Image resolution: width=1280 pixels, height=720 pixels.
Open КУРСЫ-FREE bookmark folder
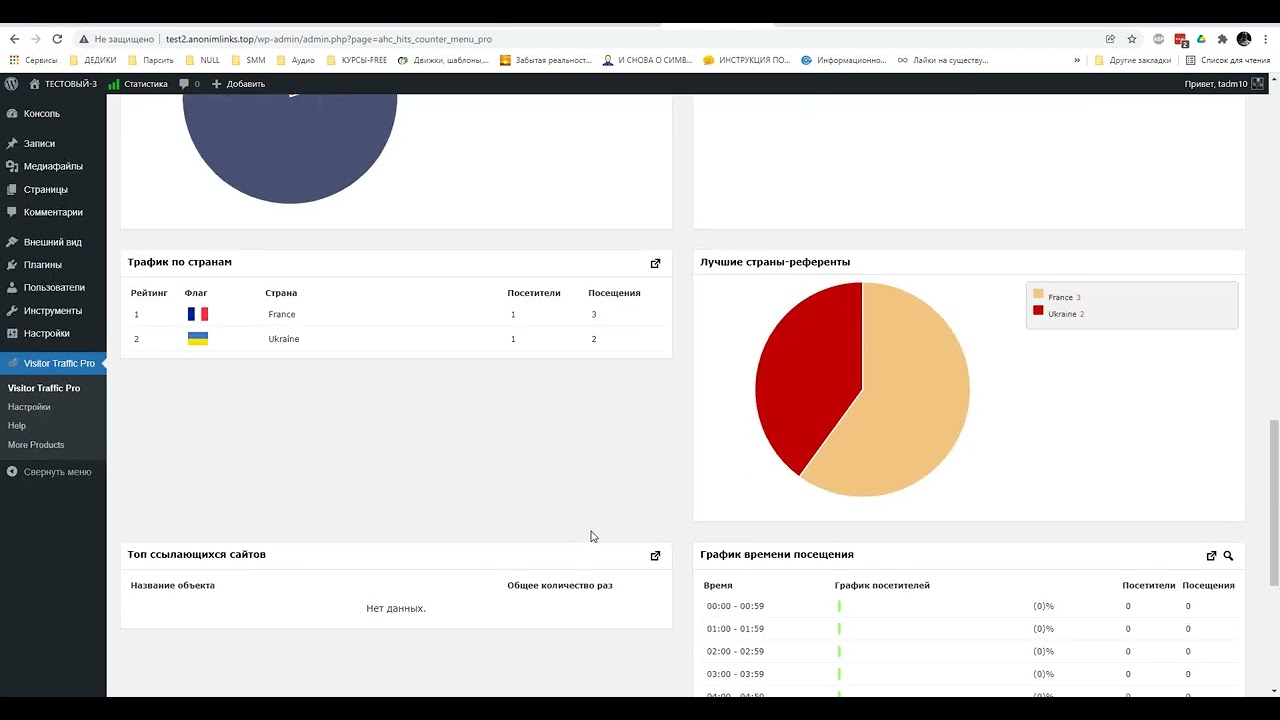point(357,60)
